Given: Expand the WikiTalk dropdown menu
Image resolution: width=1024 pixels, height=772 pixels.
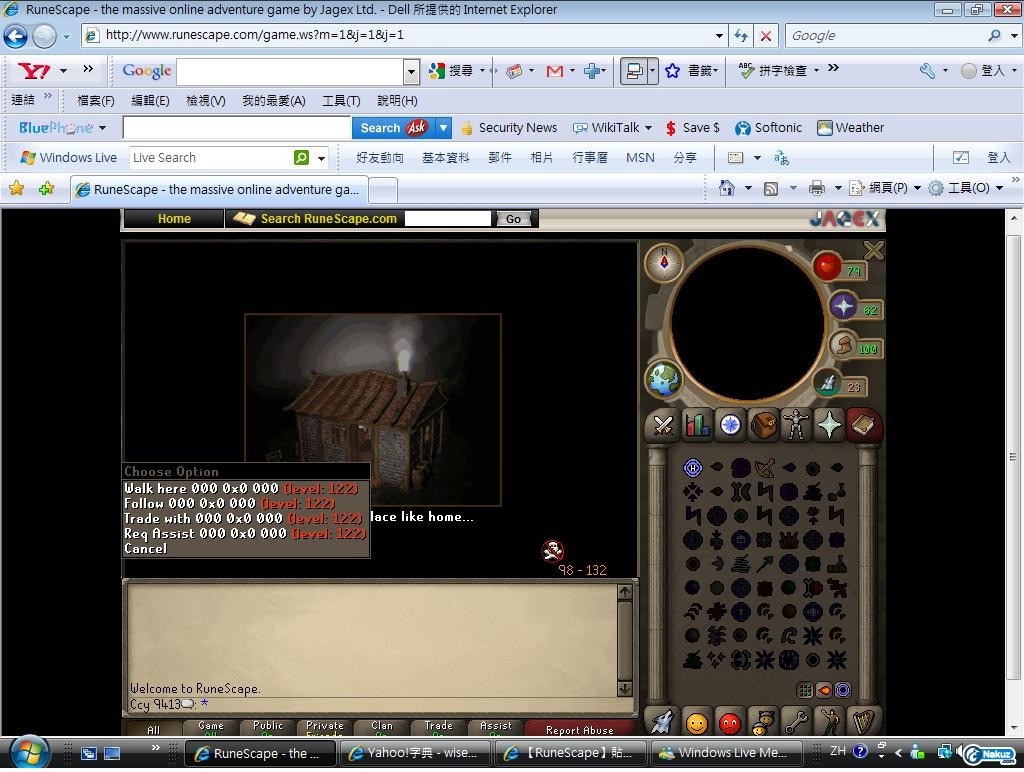Looking at the screenshot, I should tap(648, 128).
